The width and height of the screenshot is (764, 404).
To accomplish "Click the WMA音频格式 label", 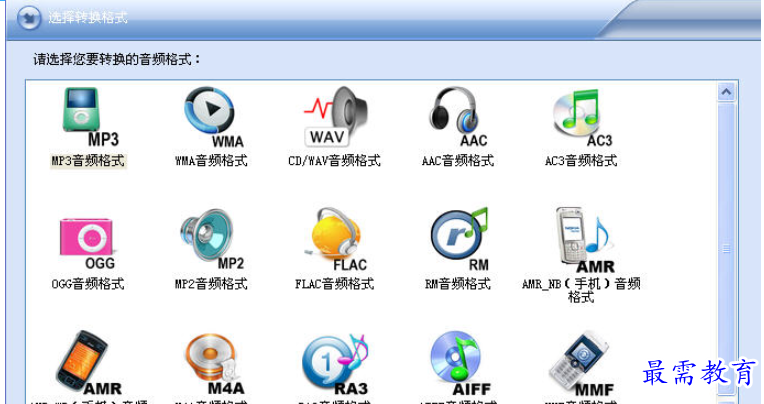I will pyautogui.click(x=211, y=161).
